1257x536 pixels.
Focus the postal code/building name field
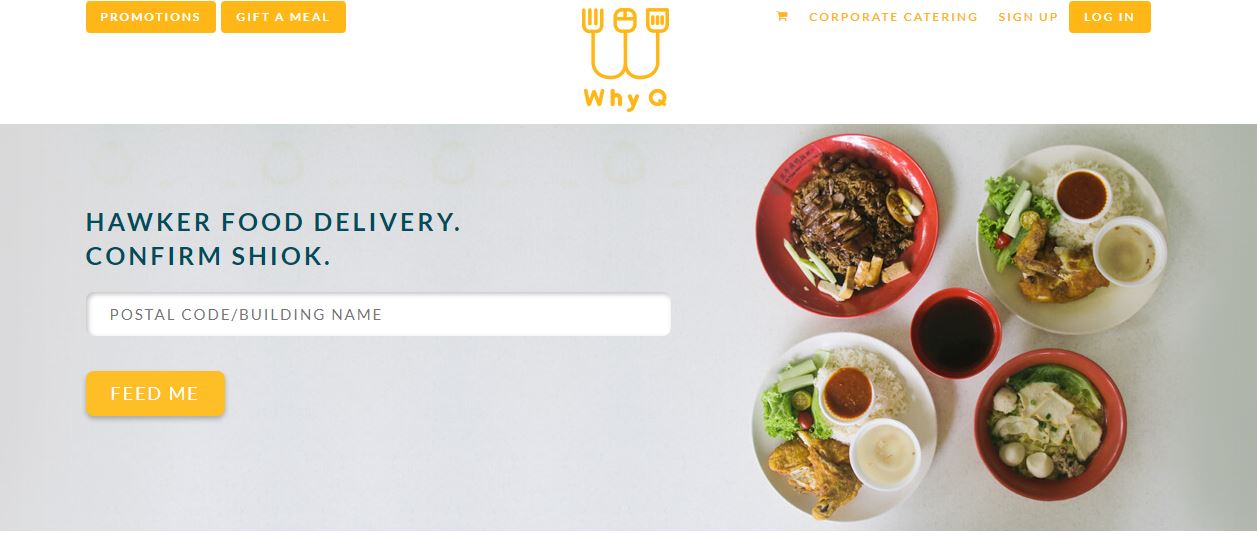(378, 314)
